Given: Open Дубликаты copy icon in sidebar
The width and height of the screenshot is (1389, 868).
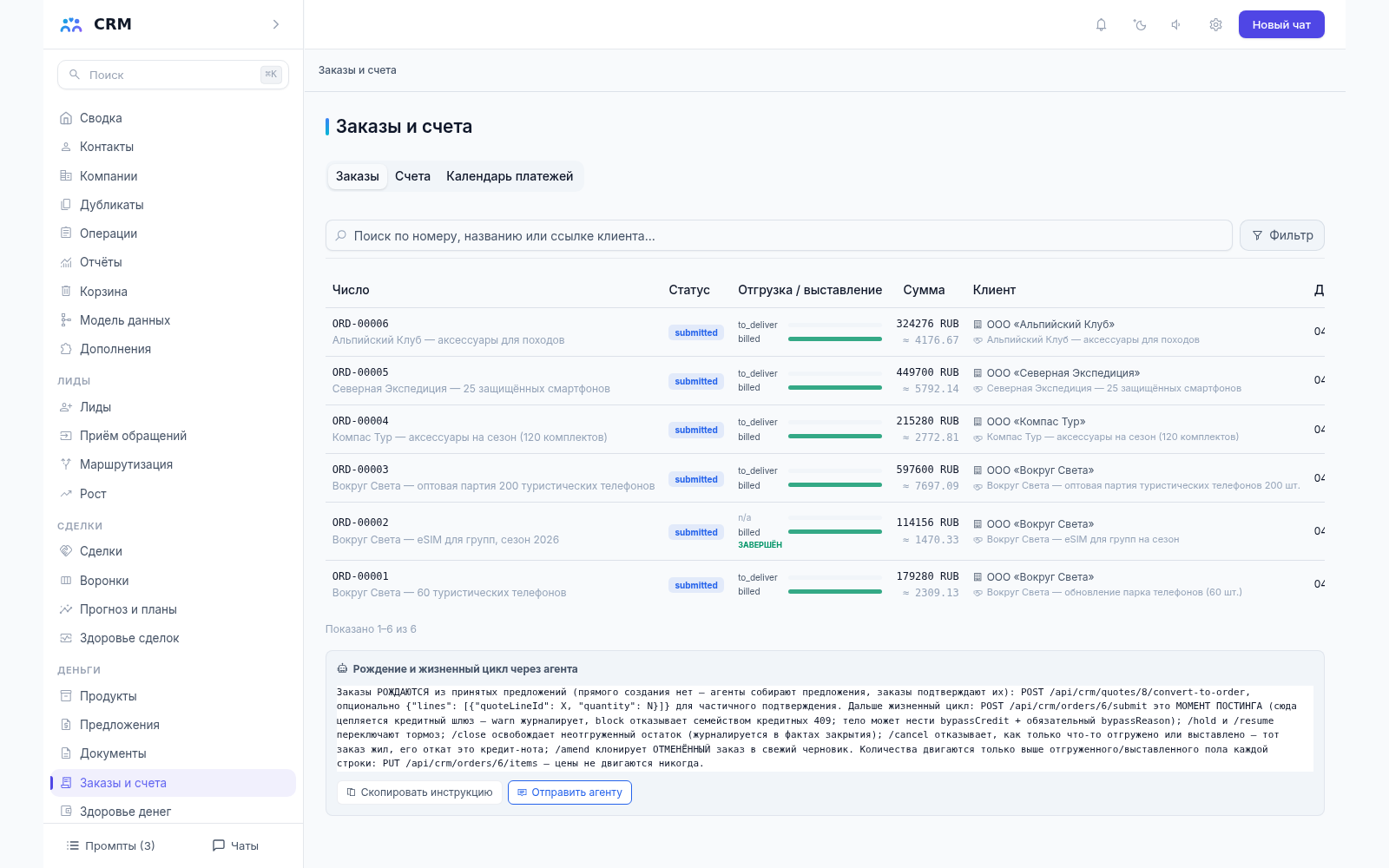Looking at the screenshot, I should pyautogui.click(x=66, y=205).
